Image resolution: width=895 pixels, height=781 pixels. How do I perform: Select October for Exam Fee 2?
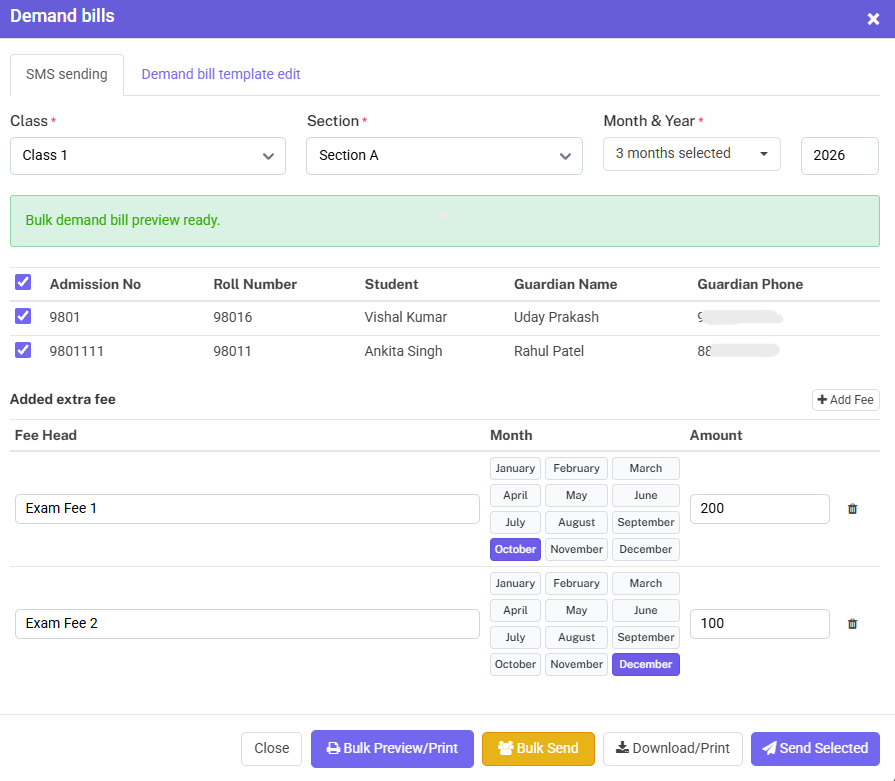(515, 665)
